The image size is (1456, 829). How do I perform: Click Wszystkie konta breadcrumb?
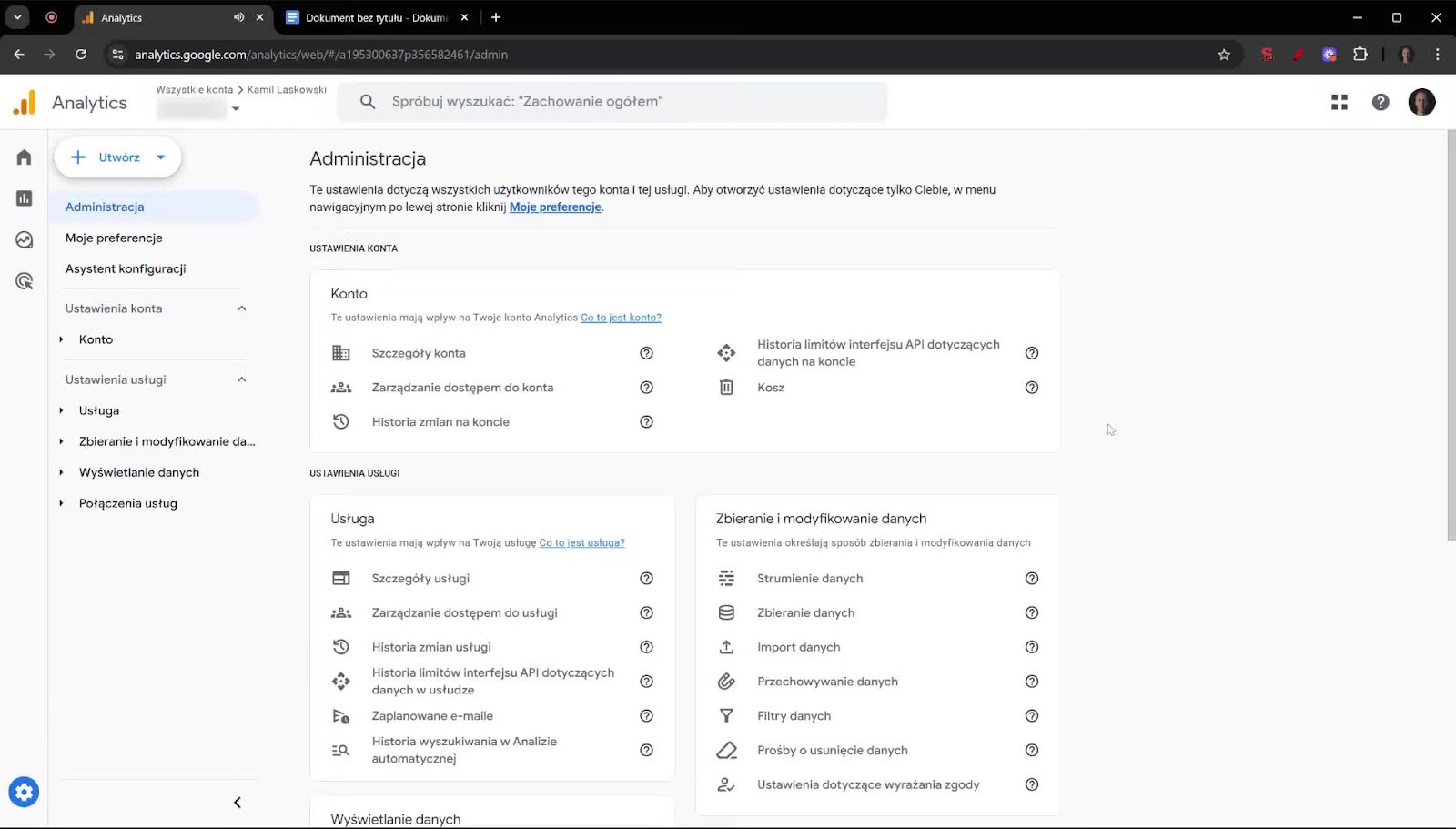(x=194, y=90)
